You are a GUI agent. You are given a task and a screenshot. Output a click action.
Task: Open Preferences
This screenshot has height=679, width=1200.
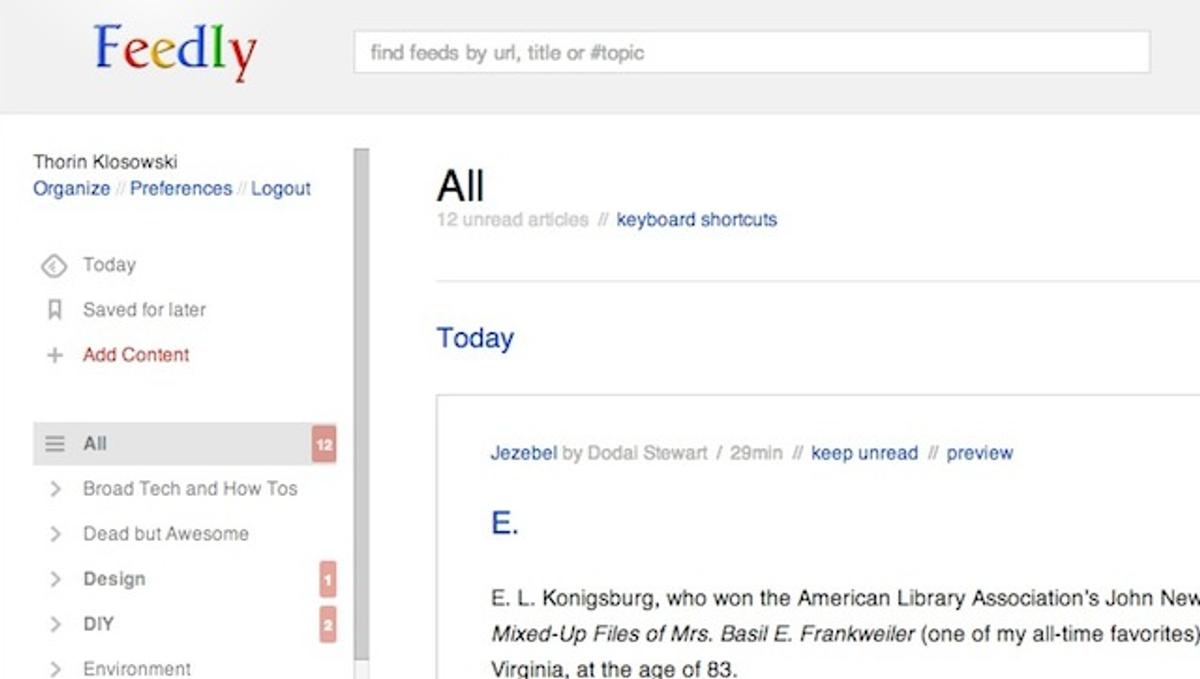[x=181, y=189]
